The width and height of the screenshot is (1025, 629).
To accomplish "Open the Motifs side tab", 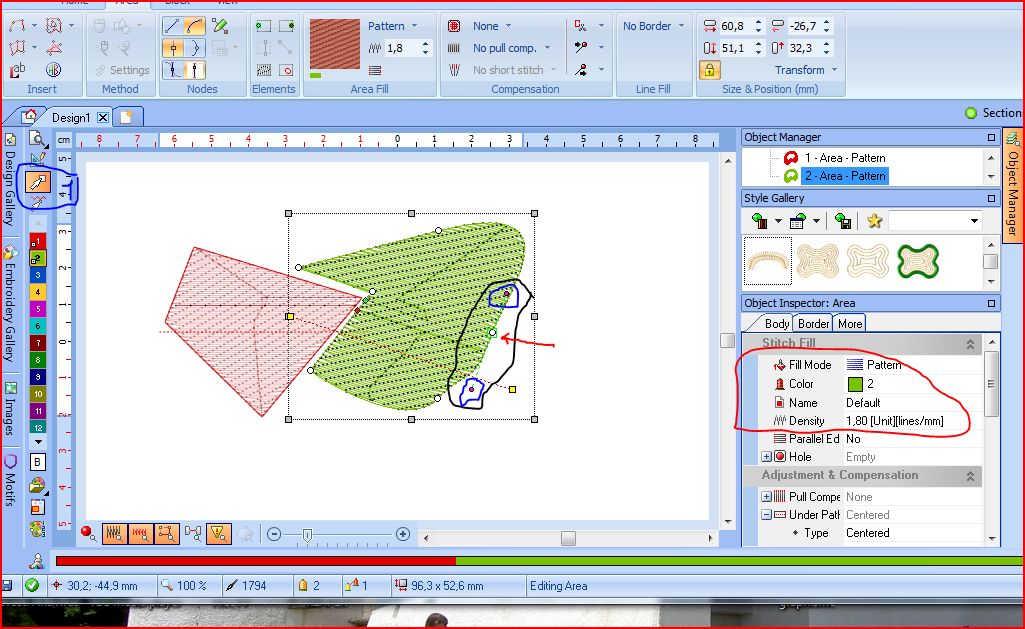I will [x=10, y=482].
